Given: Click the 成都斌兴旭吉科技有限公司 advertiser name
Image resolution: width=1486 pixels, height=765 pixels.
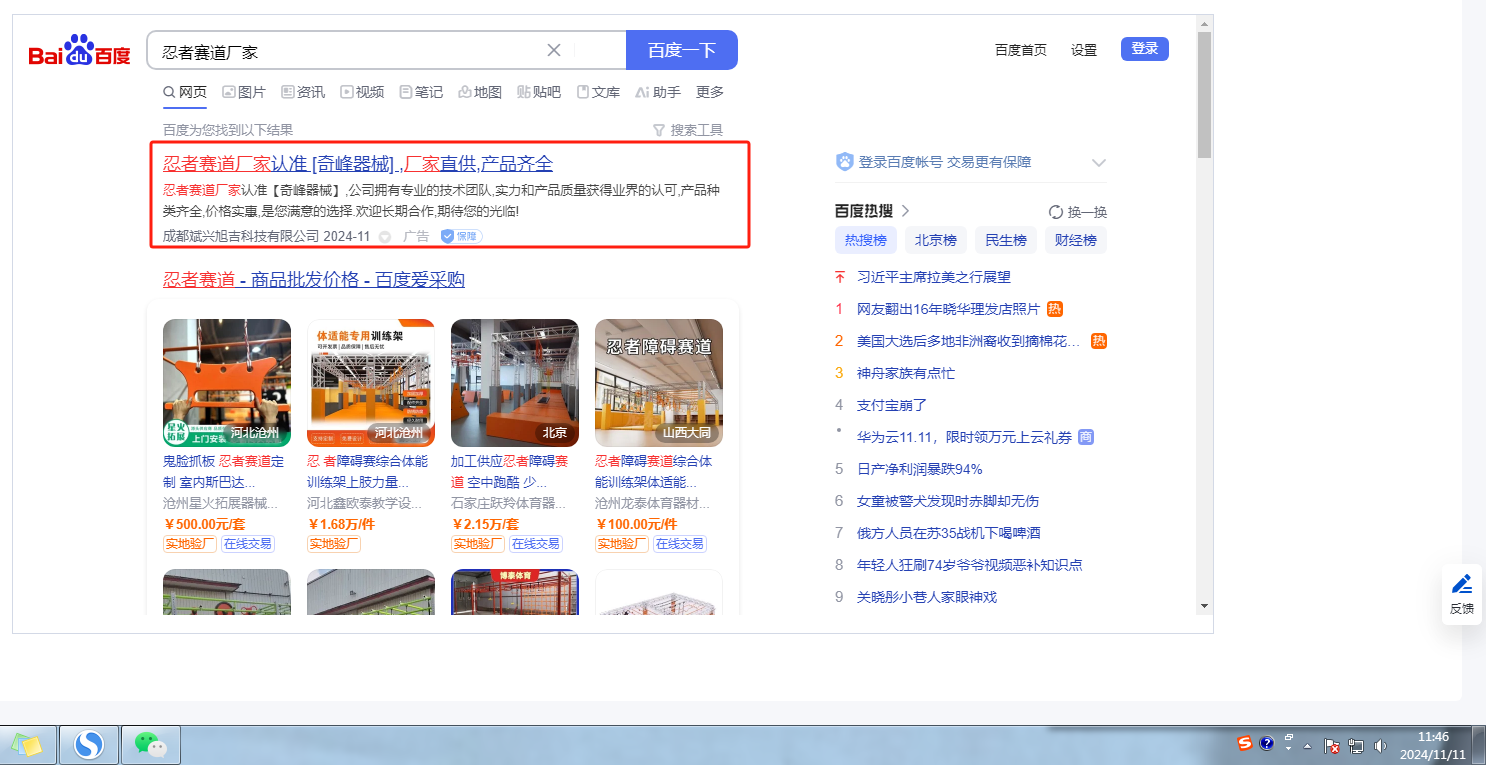Looking at the screenshot, I should pos(241,237).
